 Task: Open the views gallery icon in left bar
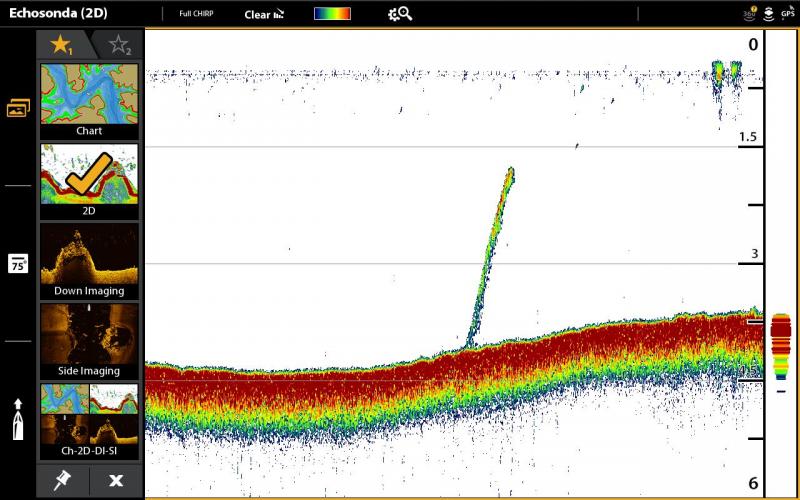18,108
